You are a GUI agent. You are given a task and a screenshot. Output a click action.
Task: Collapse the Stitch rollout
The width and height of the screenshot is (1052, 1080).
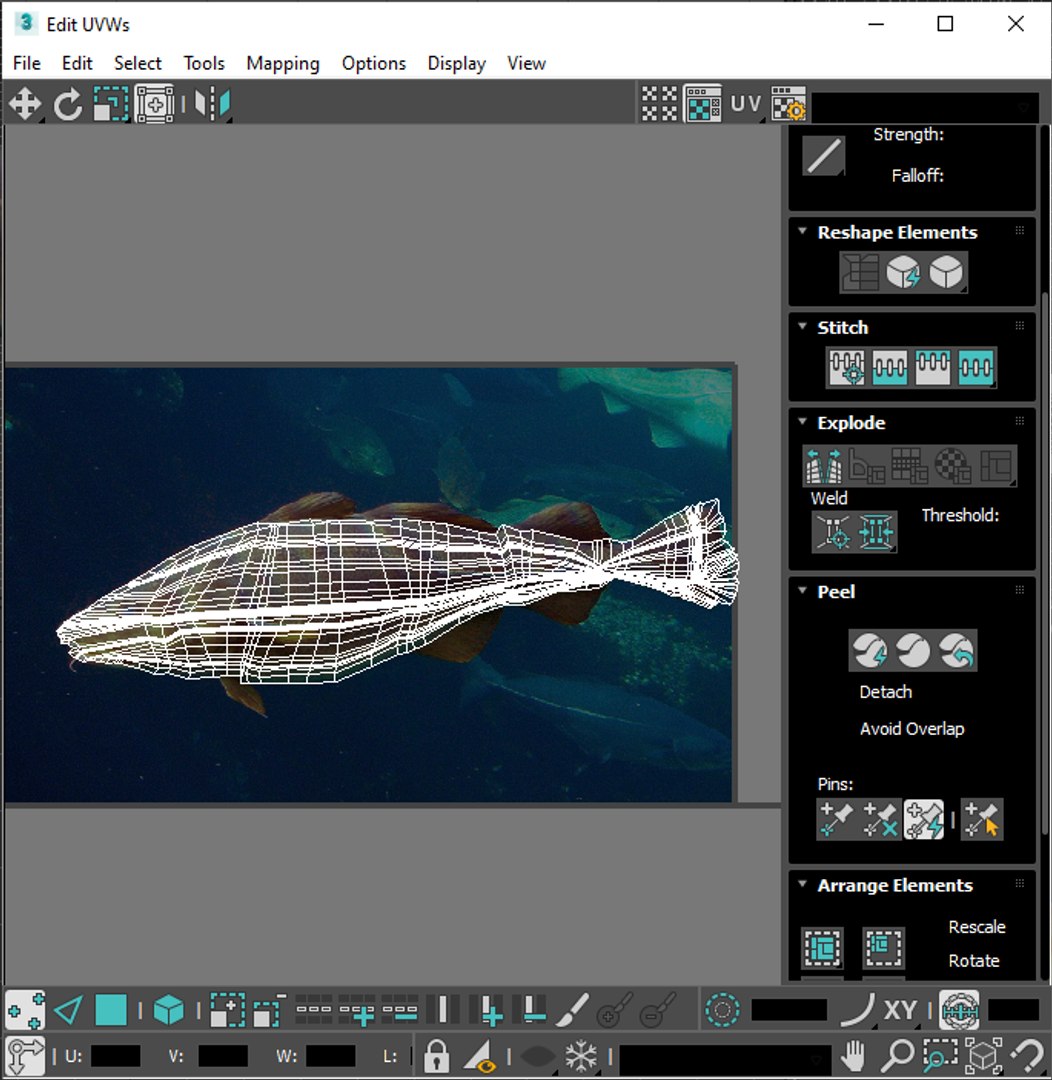802,327
